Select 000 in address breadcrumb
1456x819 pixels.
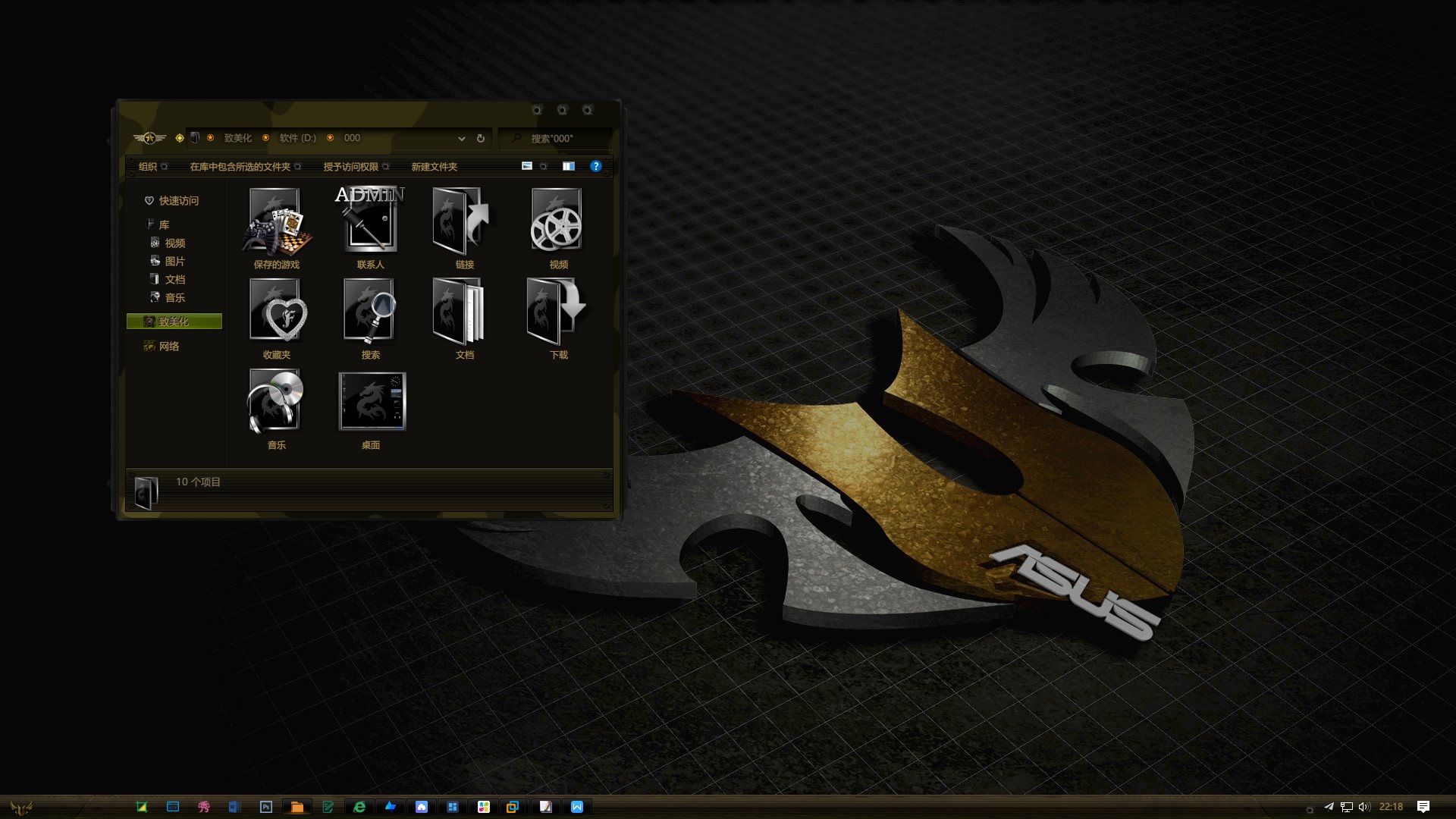pos(352,138)
